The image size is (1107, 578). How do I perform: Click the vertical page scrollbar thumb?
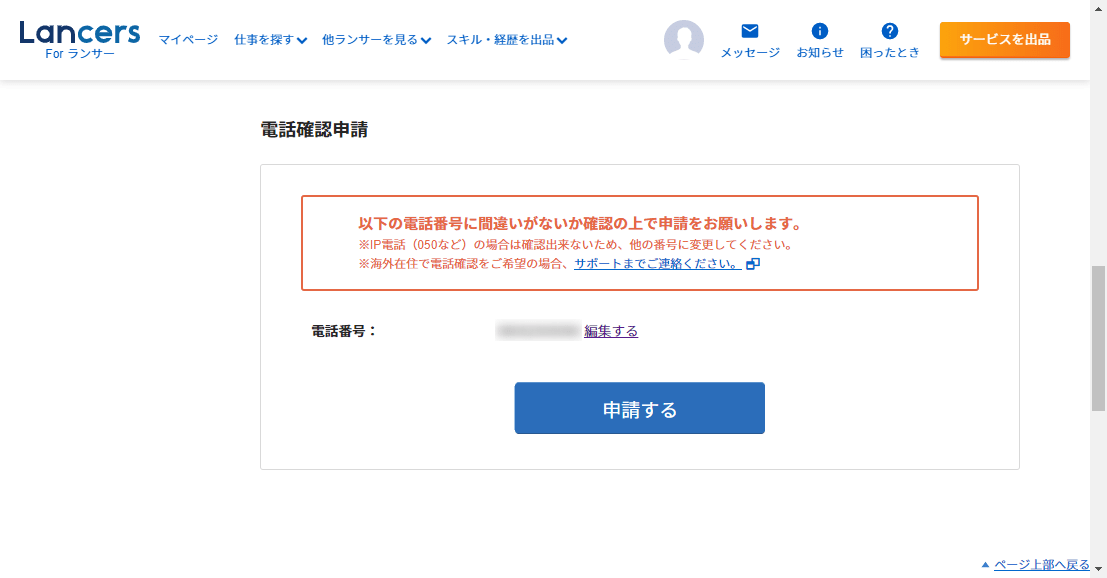coord(1098,337)
